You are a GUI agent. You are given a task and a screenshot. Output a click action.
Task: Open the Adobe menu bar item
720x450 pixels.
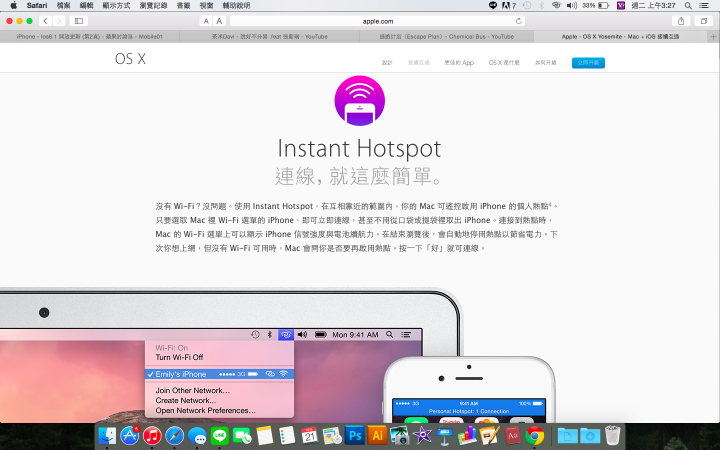pos(509,6)
